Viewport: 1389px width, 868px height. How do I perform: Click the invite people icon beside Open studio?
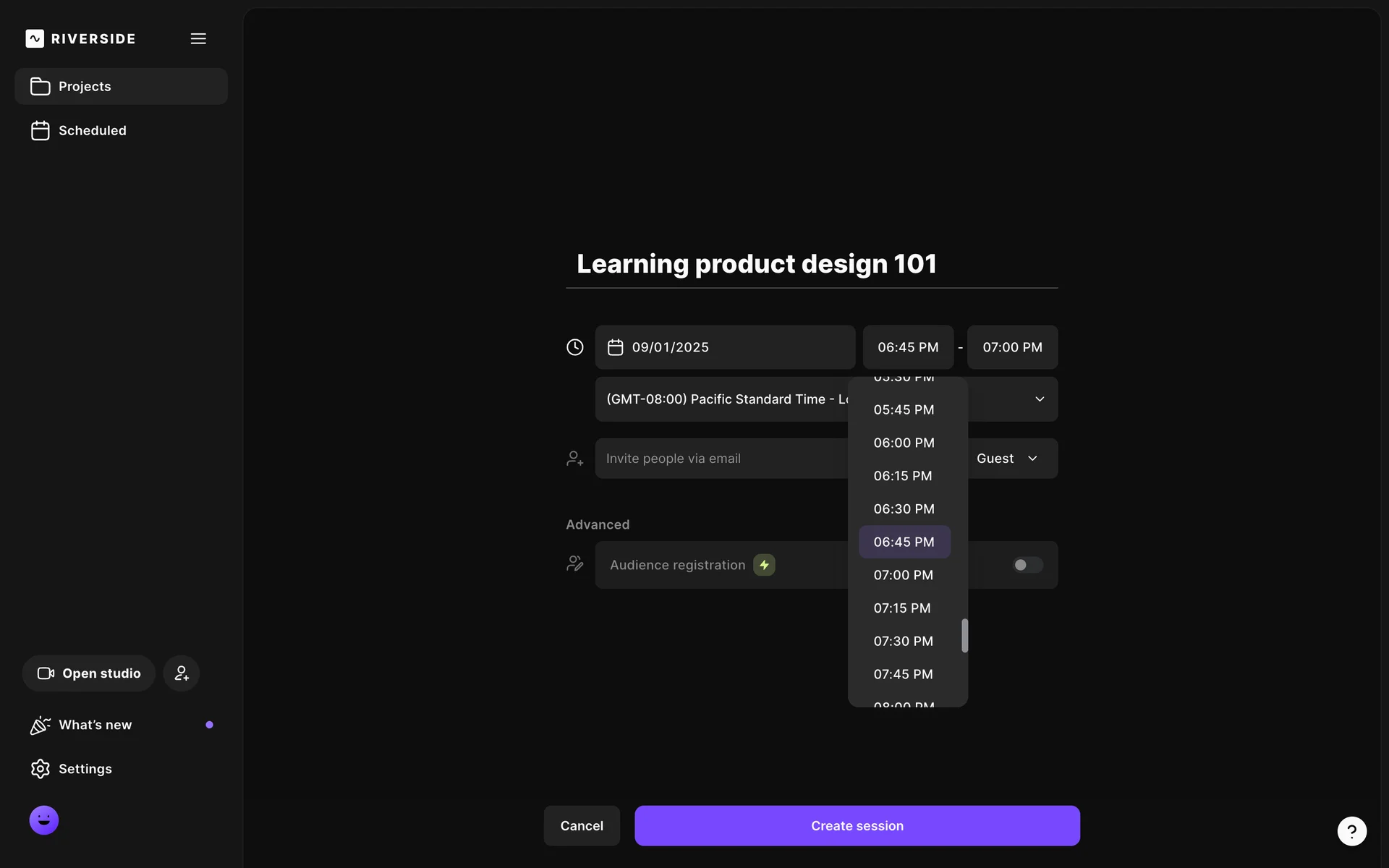181,673
